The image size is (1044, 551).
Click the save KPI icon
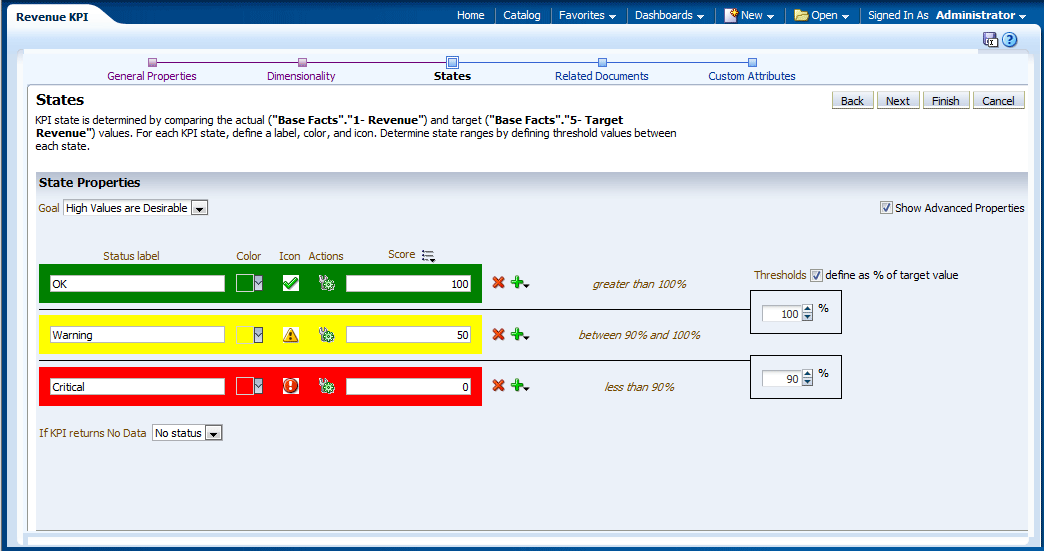990,40
